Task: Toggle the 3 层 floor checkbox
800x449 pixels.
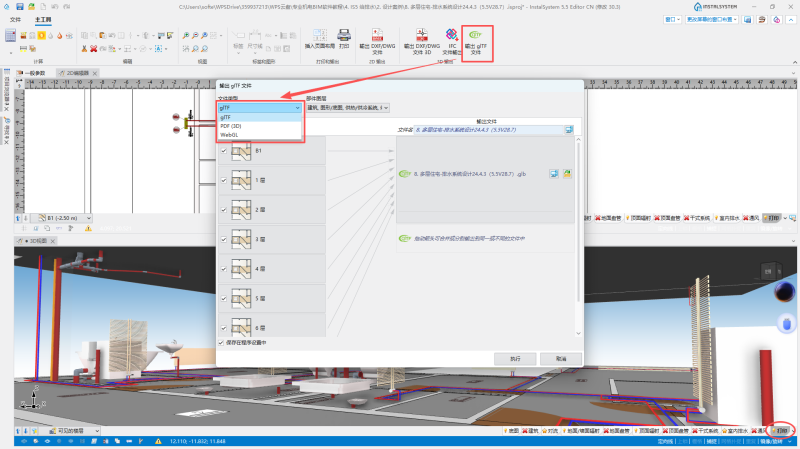Action: pyautogui.click(x=223, y=239)
